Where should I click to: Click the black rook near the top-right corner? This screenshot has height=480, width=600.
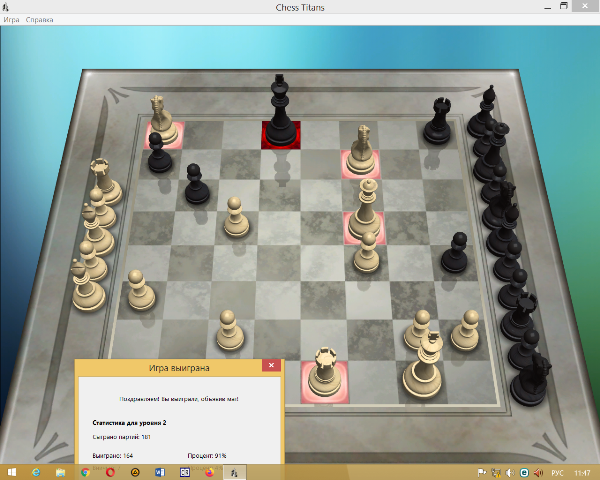click(436, 121)
